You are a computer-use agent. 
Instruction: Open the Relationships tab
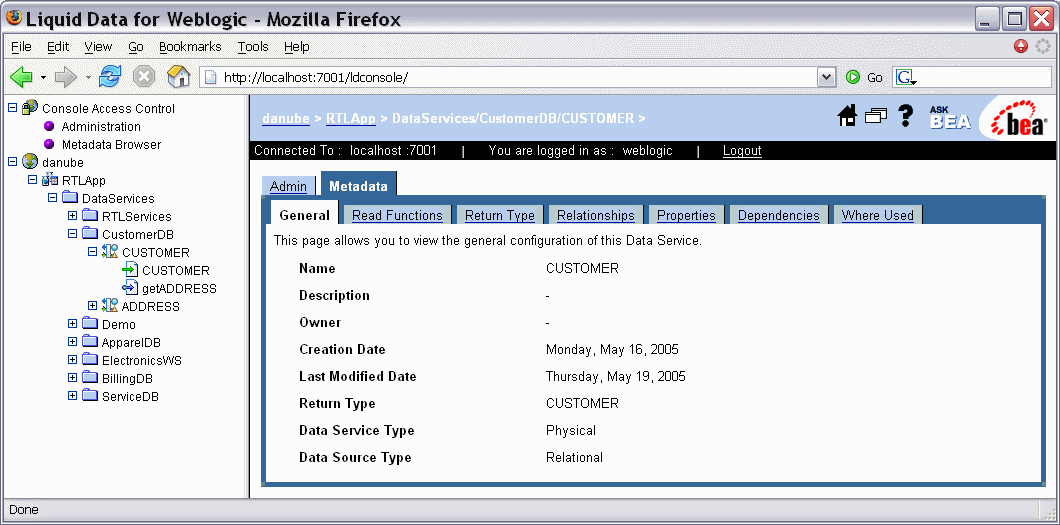coord(596,215)
